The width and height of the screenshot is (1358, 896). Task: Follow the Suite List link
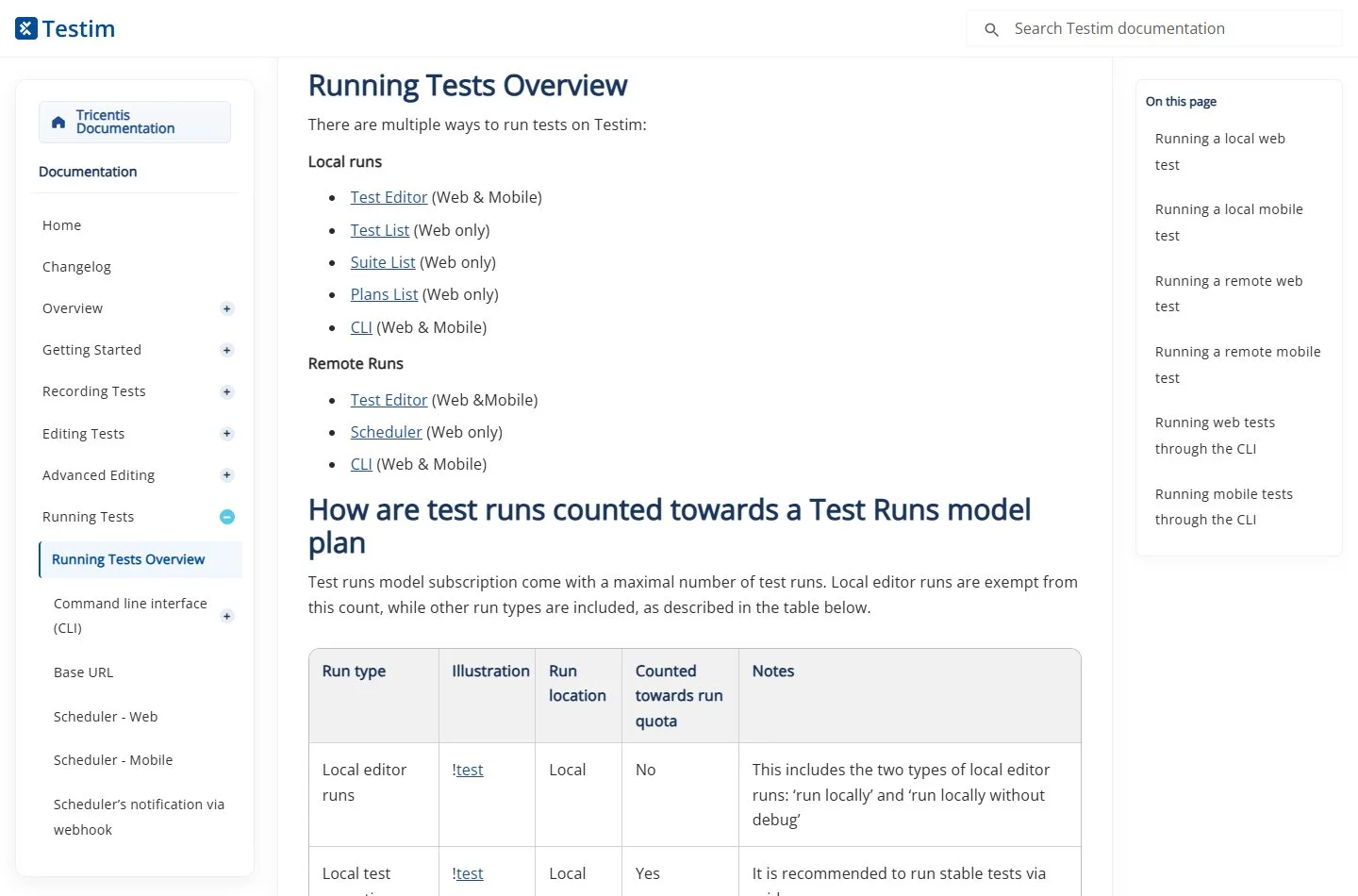[383, 262]
